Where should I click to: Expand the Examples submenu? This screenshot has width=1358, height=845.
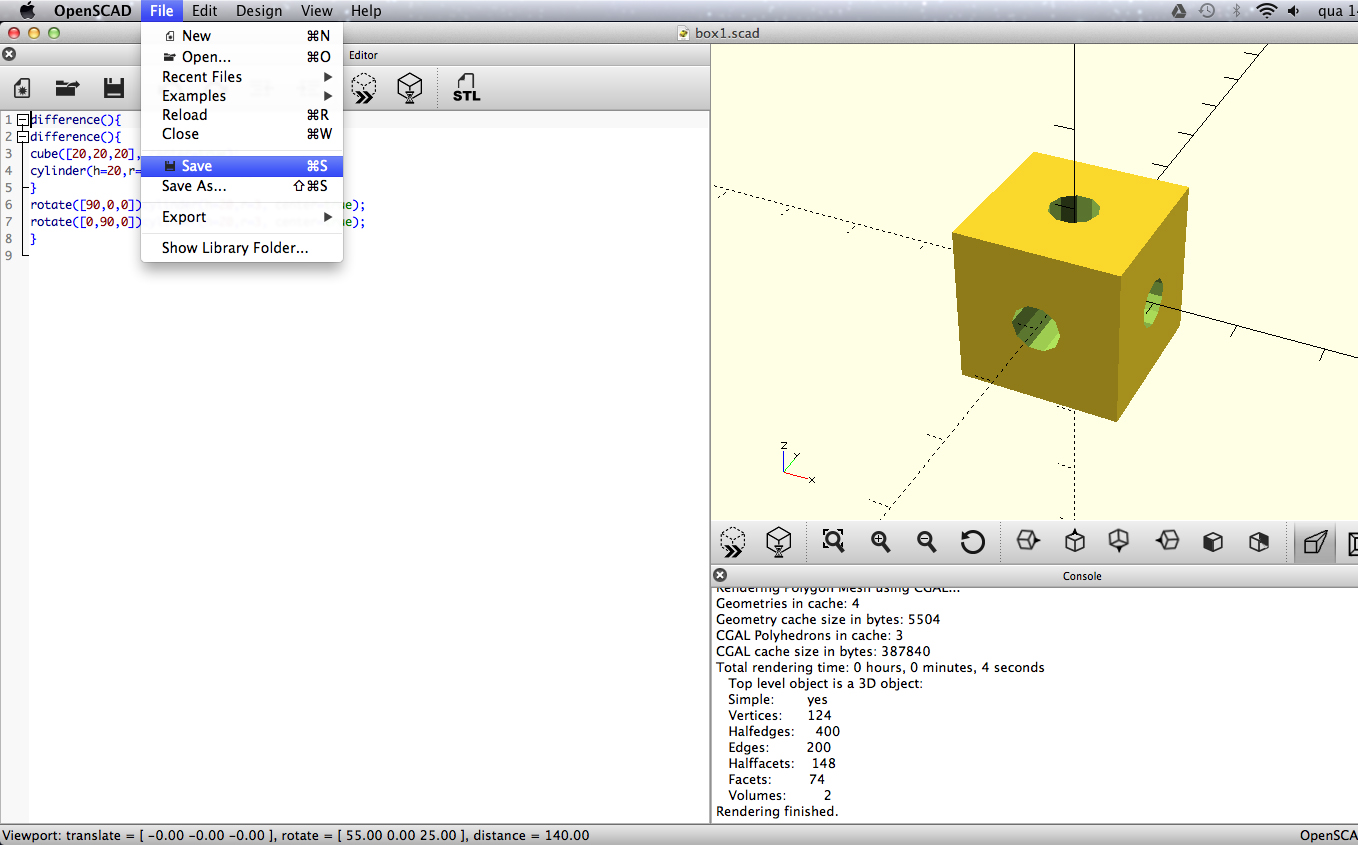click(x=242, y=96)
